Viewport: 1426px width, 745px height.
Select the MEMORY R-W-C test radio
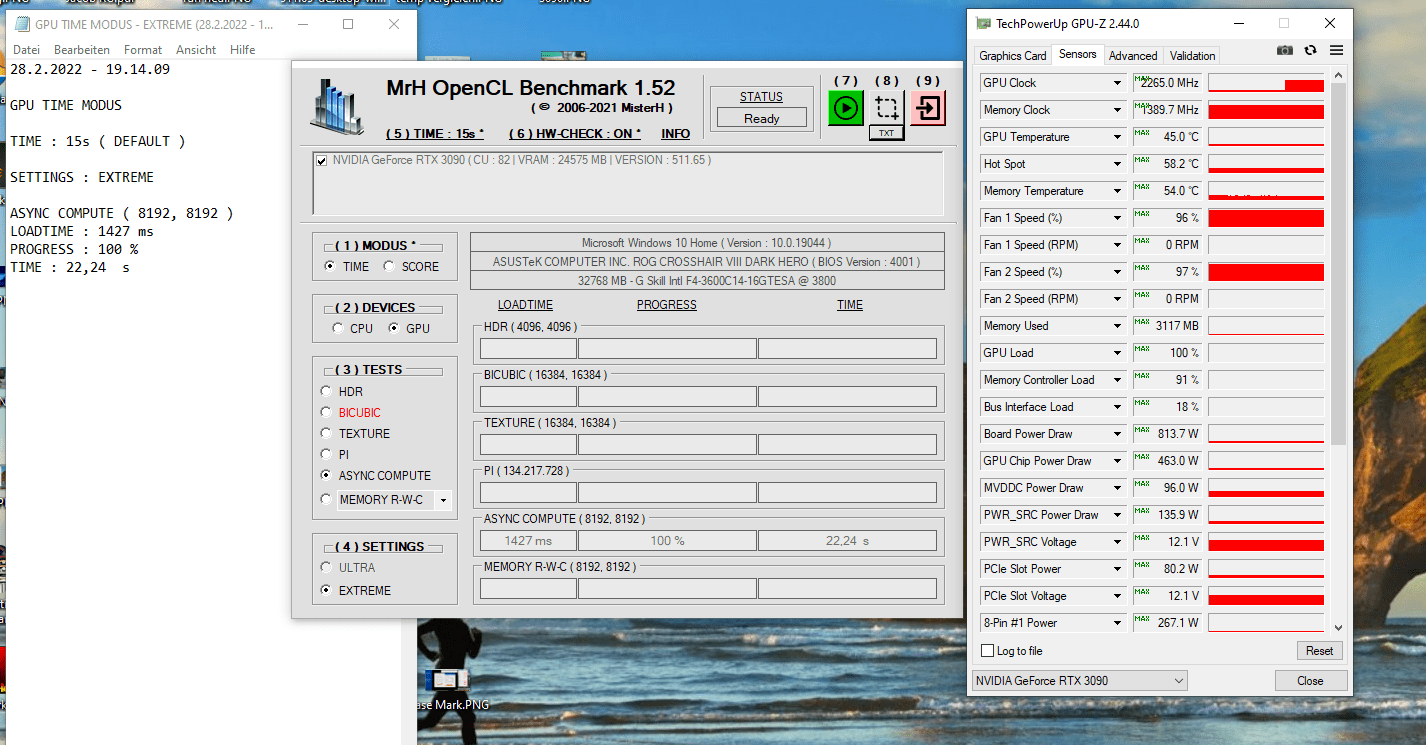point(326,499)
